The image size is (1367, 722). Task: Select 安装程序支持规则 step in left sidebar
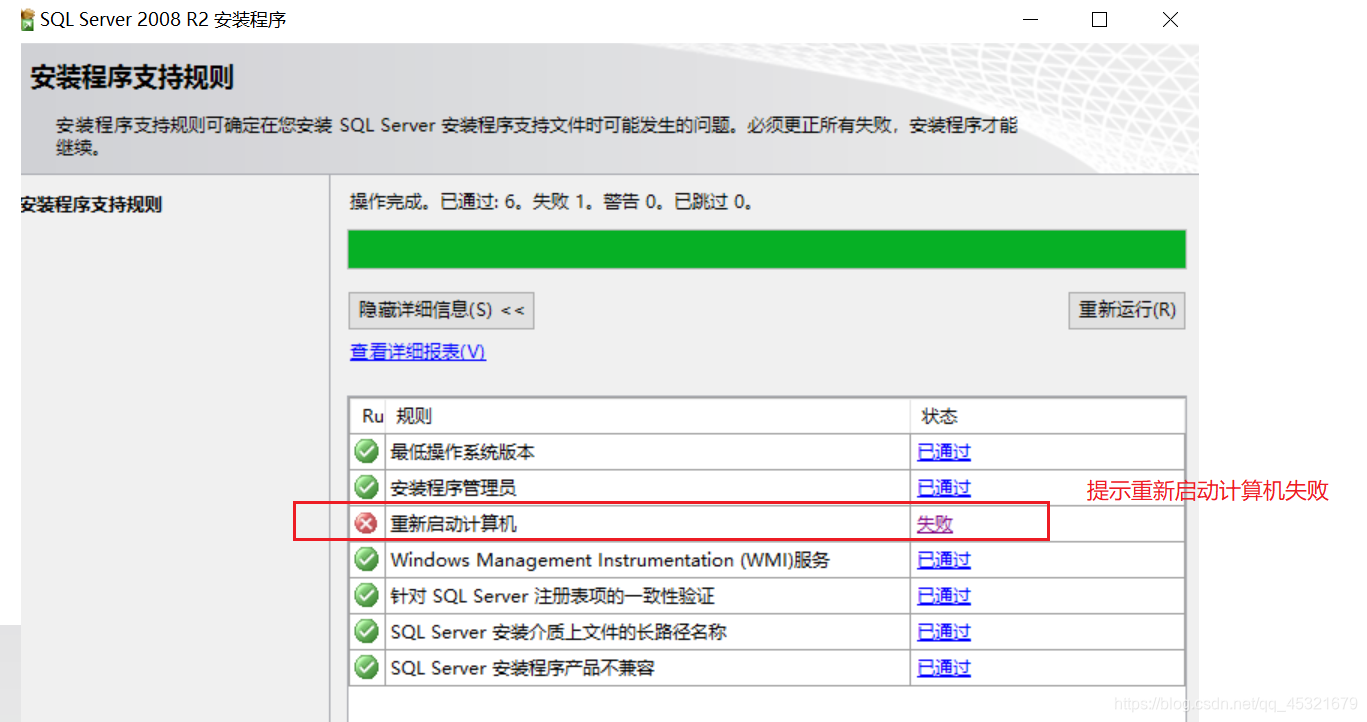tap(91, 205)
